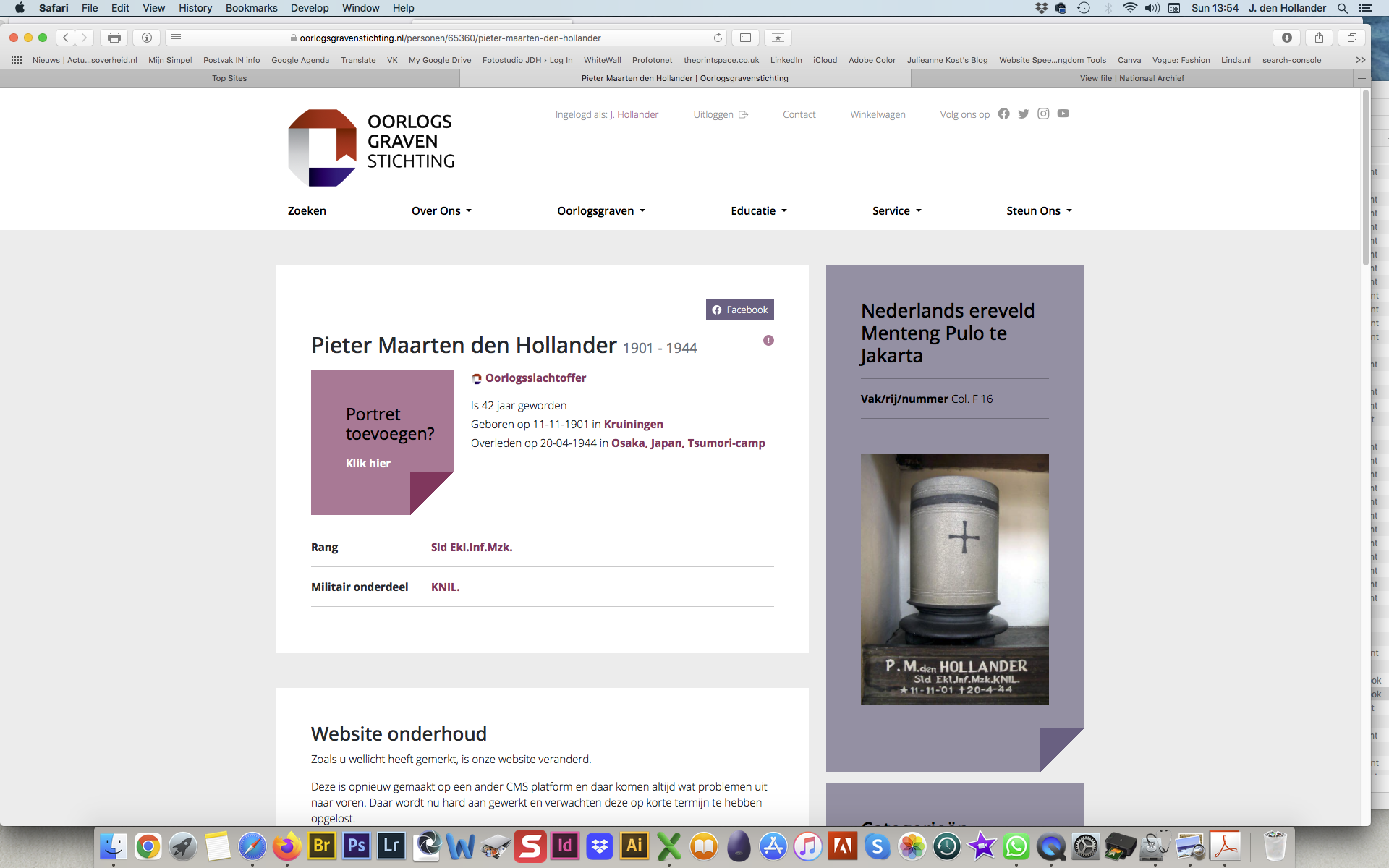Go back with Safari's back arrow
The image size is (1389, 868).
66,38
